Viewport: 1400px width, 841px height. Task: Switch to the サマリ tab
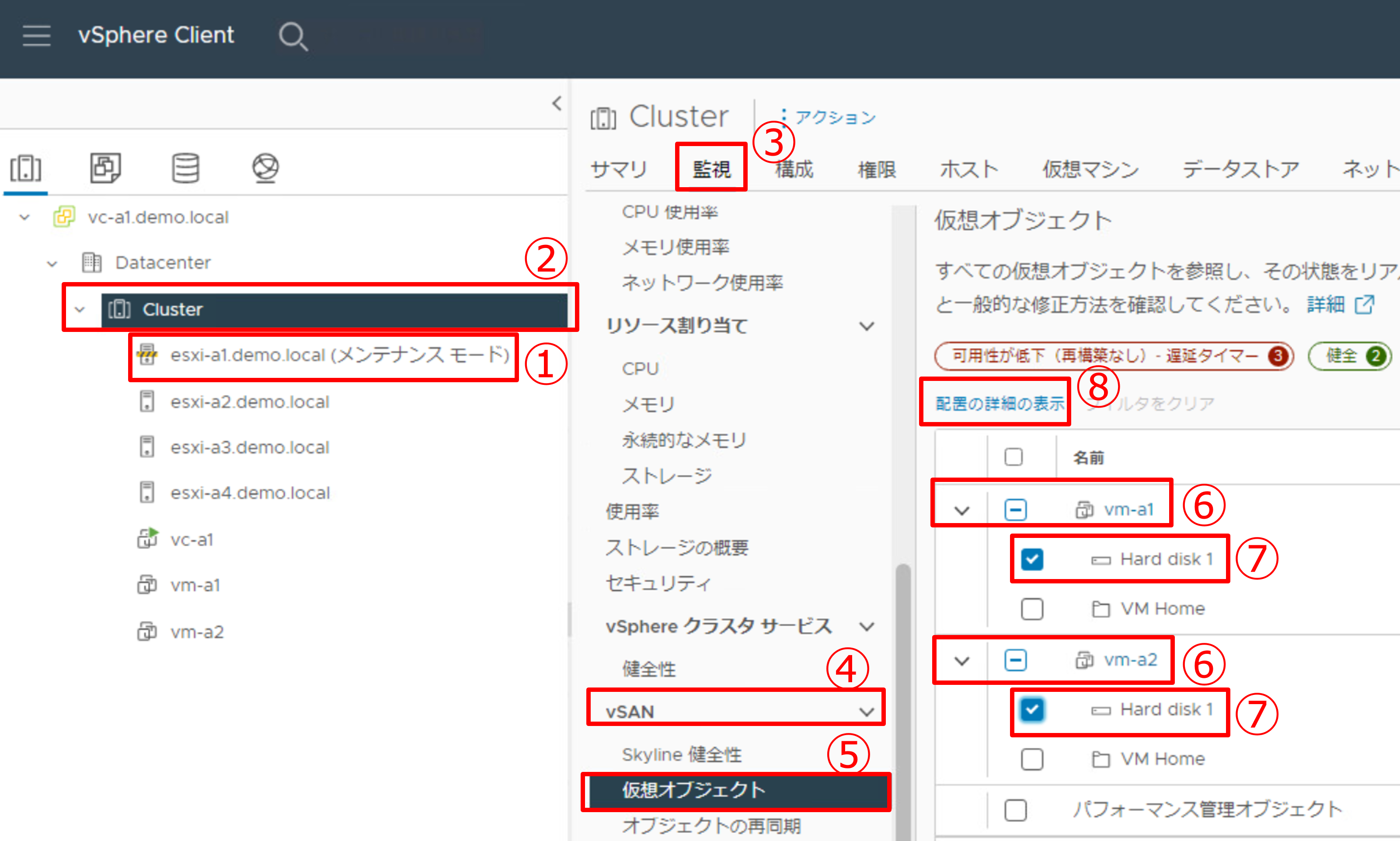pos(618,169)
